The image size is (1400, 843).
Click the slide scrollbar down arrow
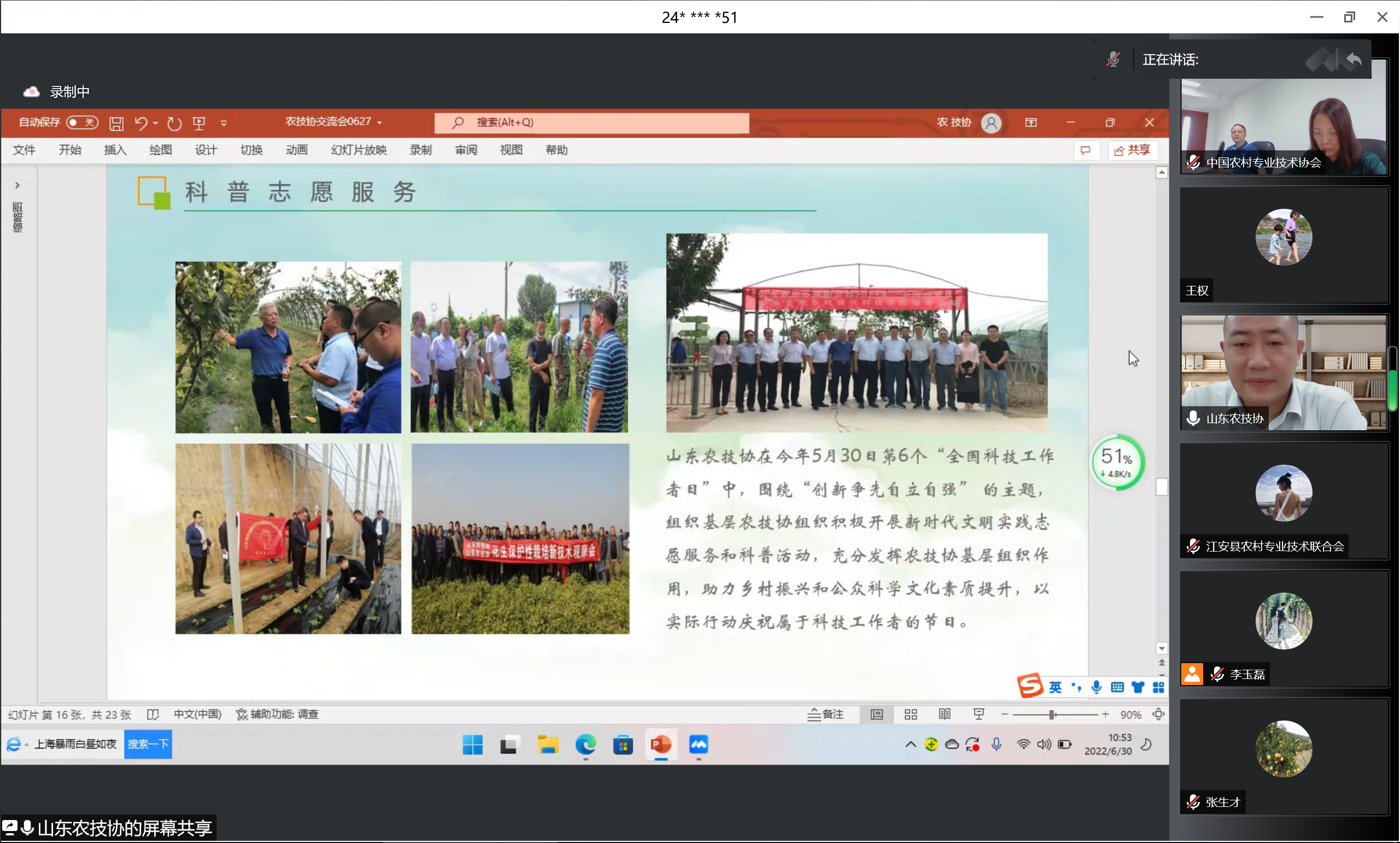1162,648
